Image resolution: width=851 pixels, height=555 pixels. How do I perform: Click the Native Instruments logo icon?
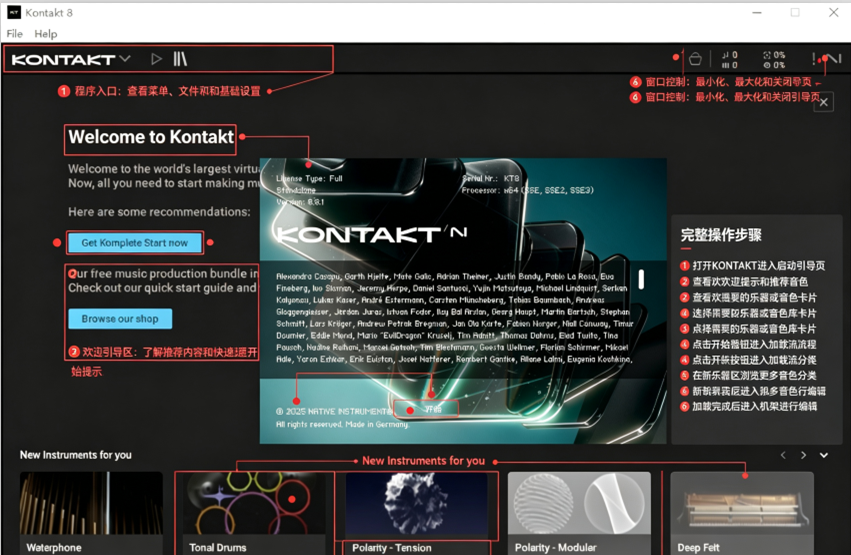[833, 59]
